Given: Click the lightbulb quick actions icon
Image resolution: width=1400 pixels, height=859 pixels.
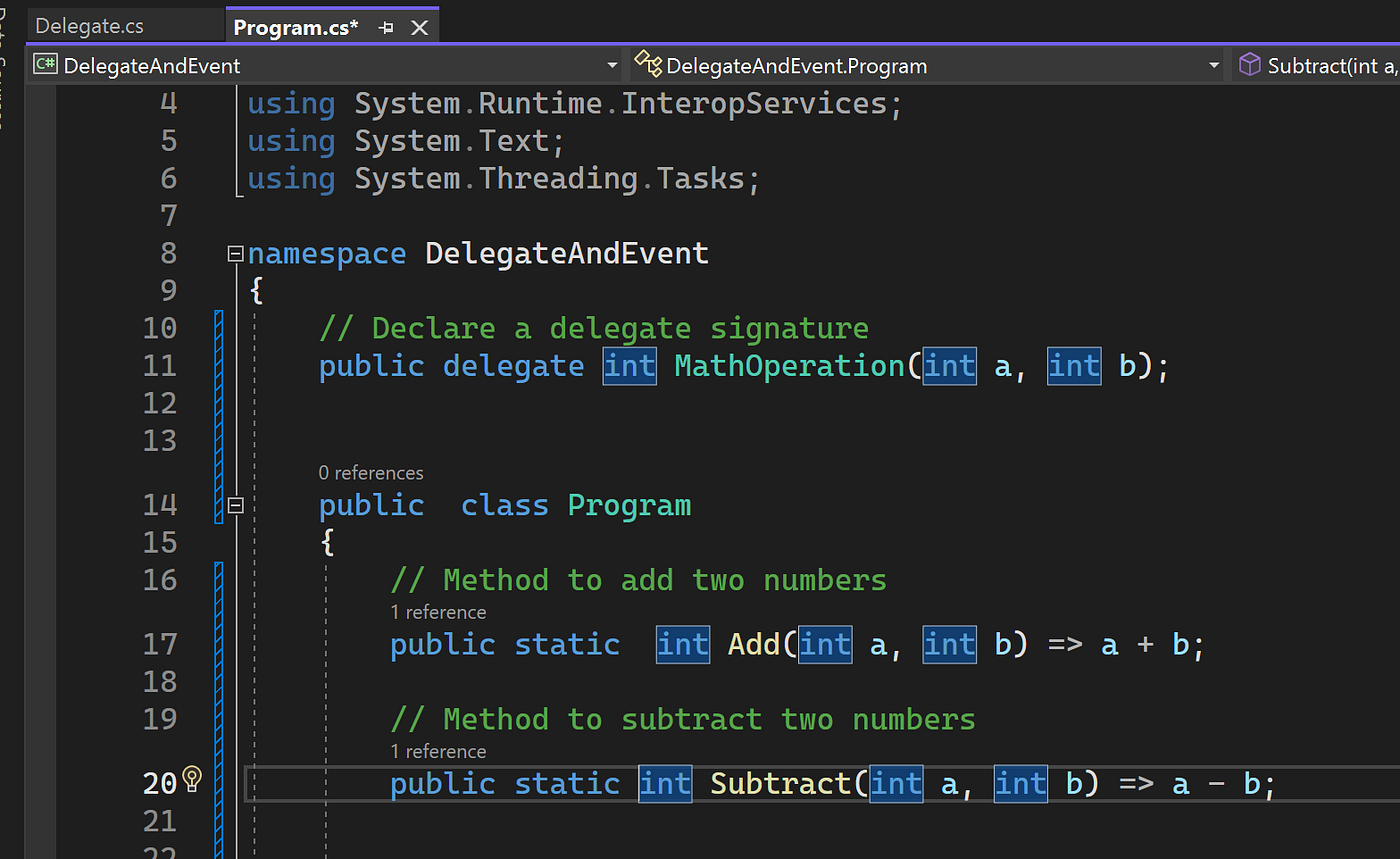Looking at the screenshot, I should 192,780.
